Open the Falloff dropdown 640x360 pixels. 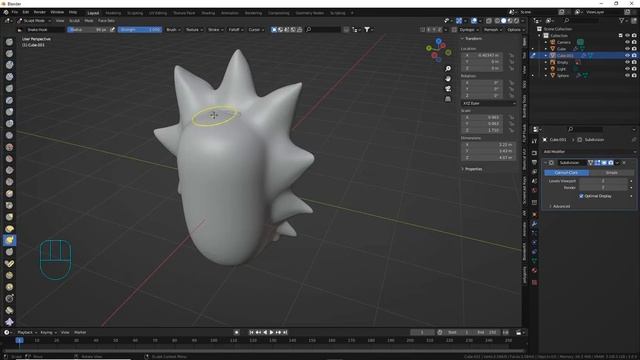(x=236, y=30)
